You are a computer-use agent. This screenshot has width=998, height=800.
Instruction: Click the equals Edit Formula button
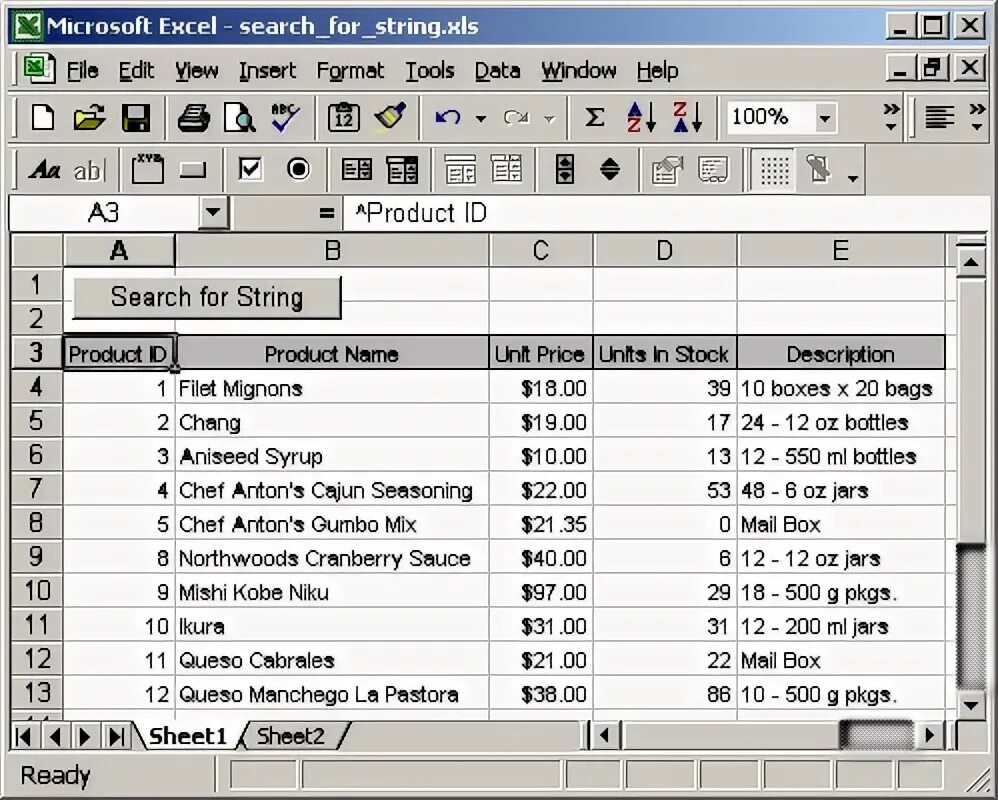(327, 213)
